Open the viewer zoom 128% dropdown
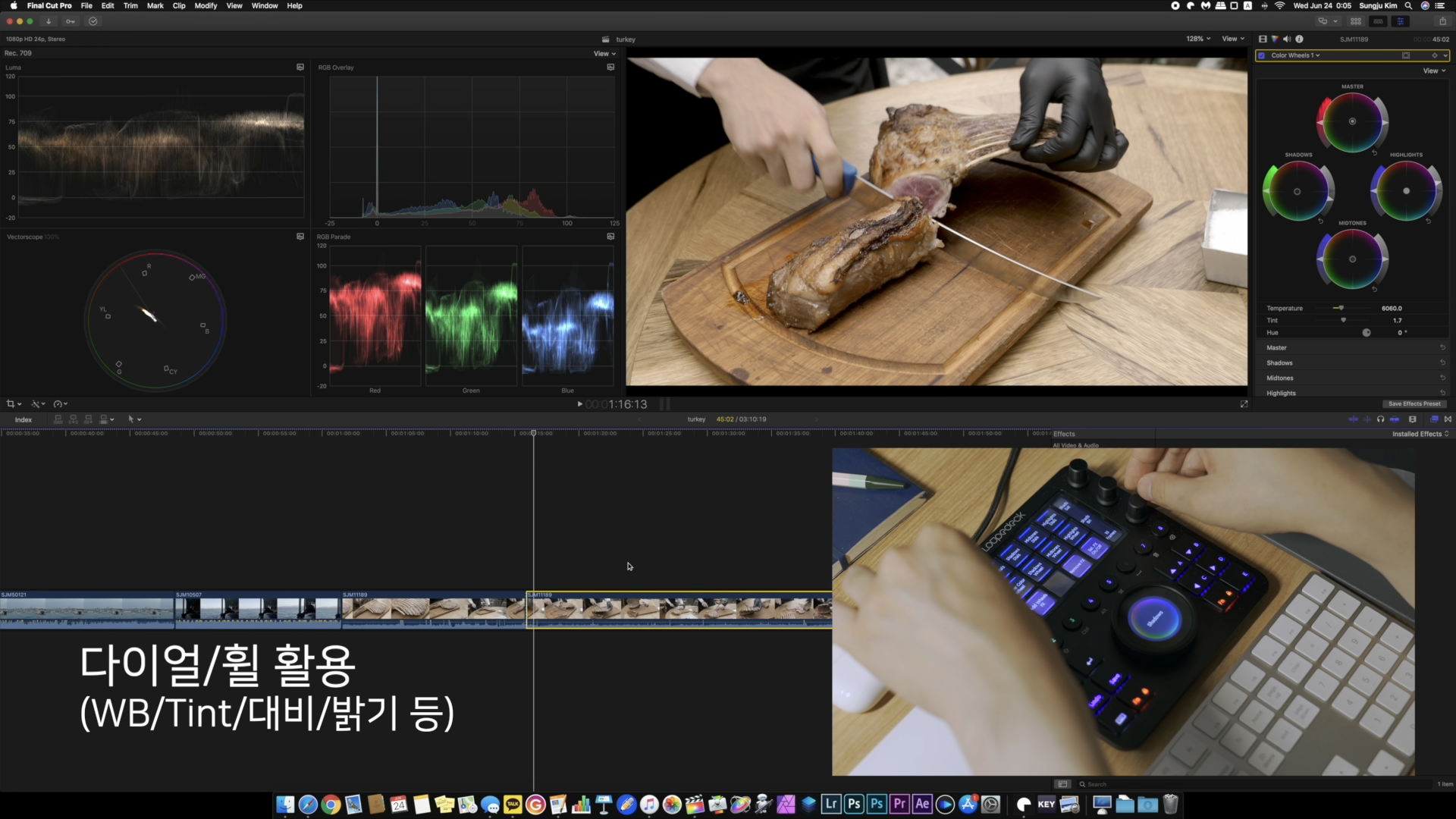 [1198, 39]
